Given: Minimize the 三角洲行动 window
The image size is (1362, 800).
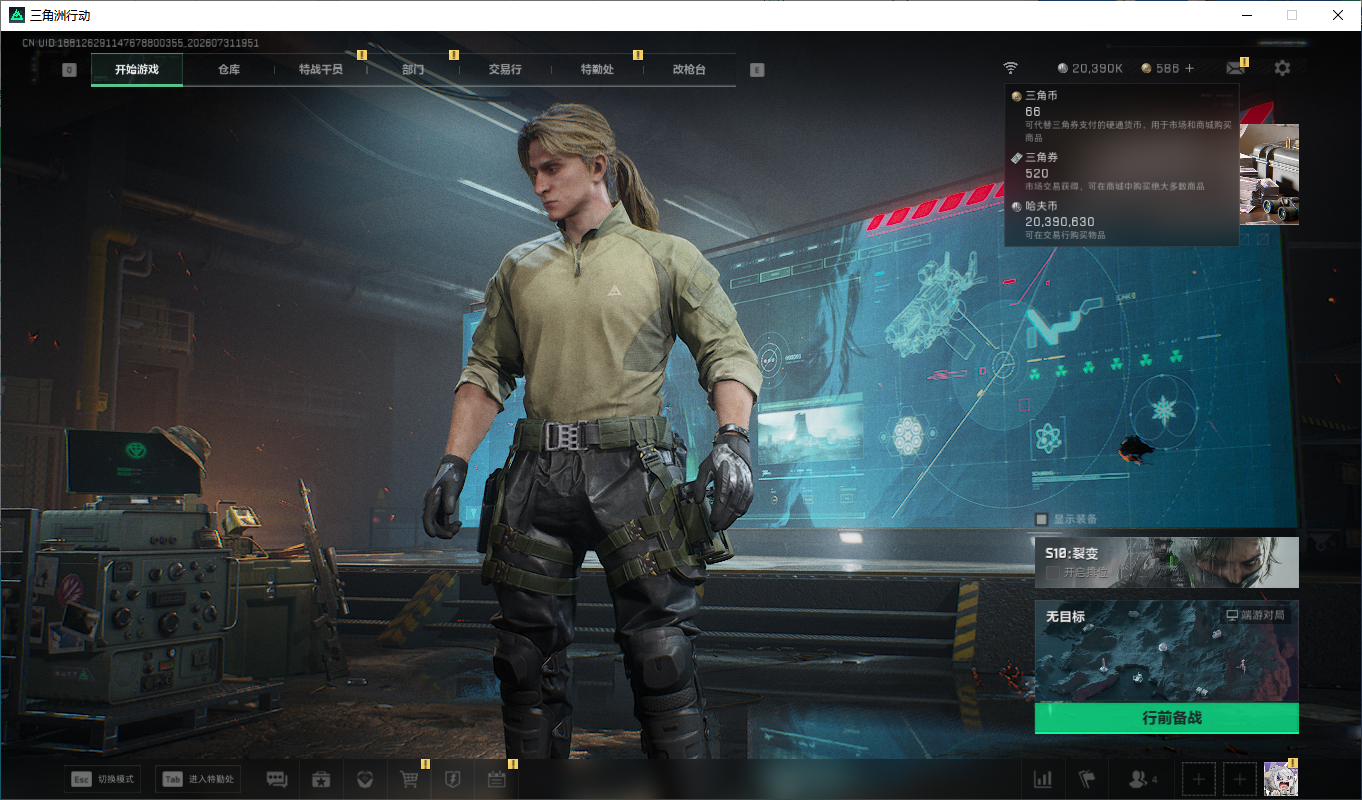Looking at the screenshot, I should click(1247, 15).
